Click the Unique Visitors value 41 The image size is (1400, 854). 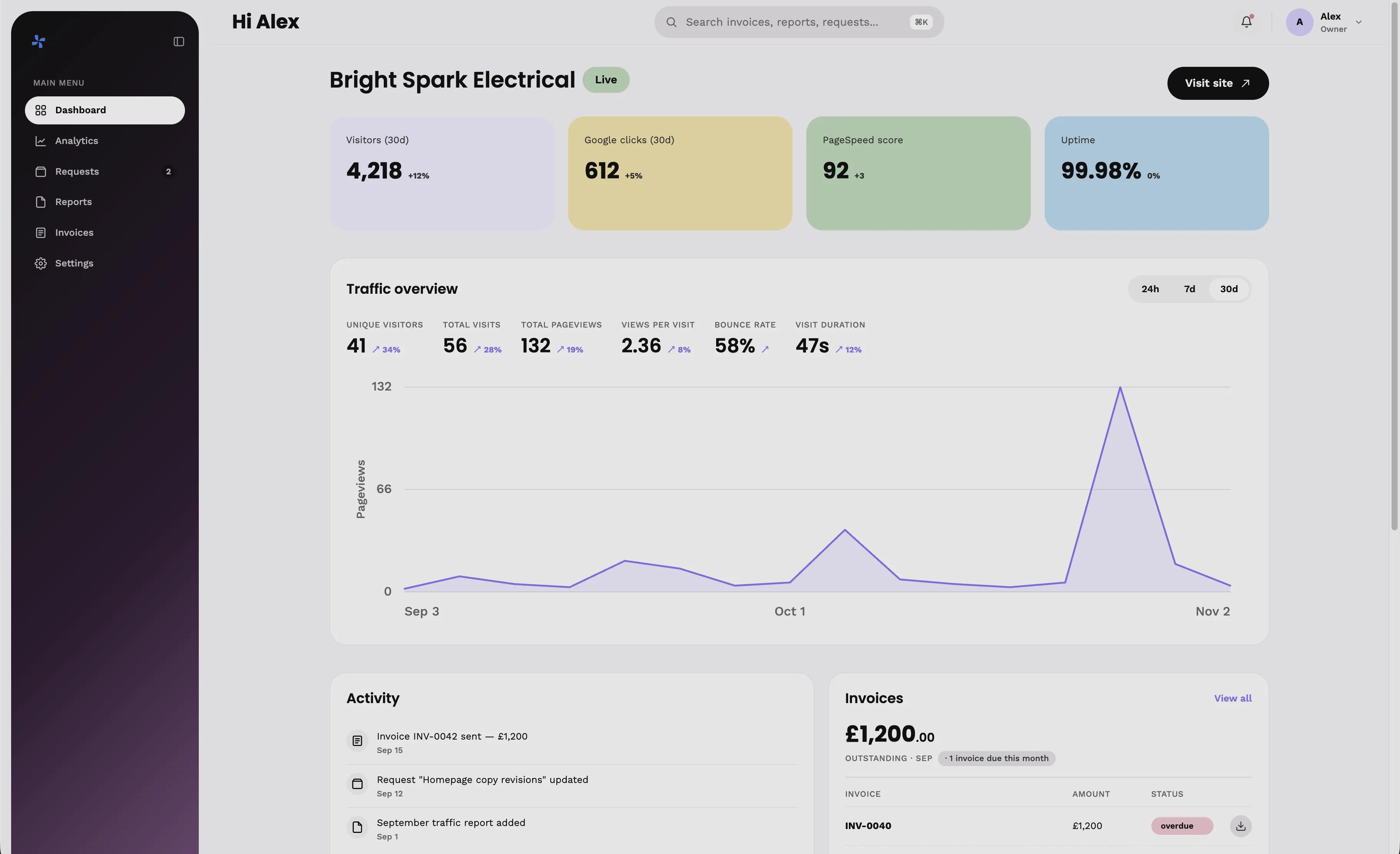pos(356,346)
